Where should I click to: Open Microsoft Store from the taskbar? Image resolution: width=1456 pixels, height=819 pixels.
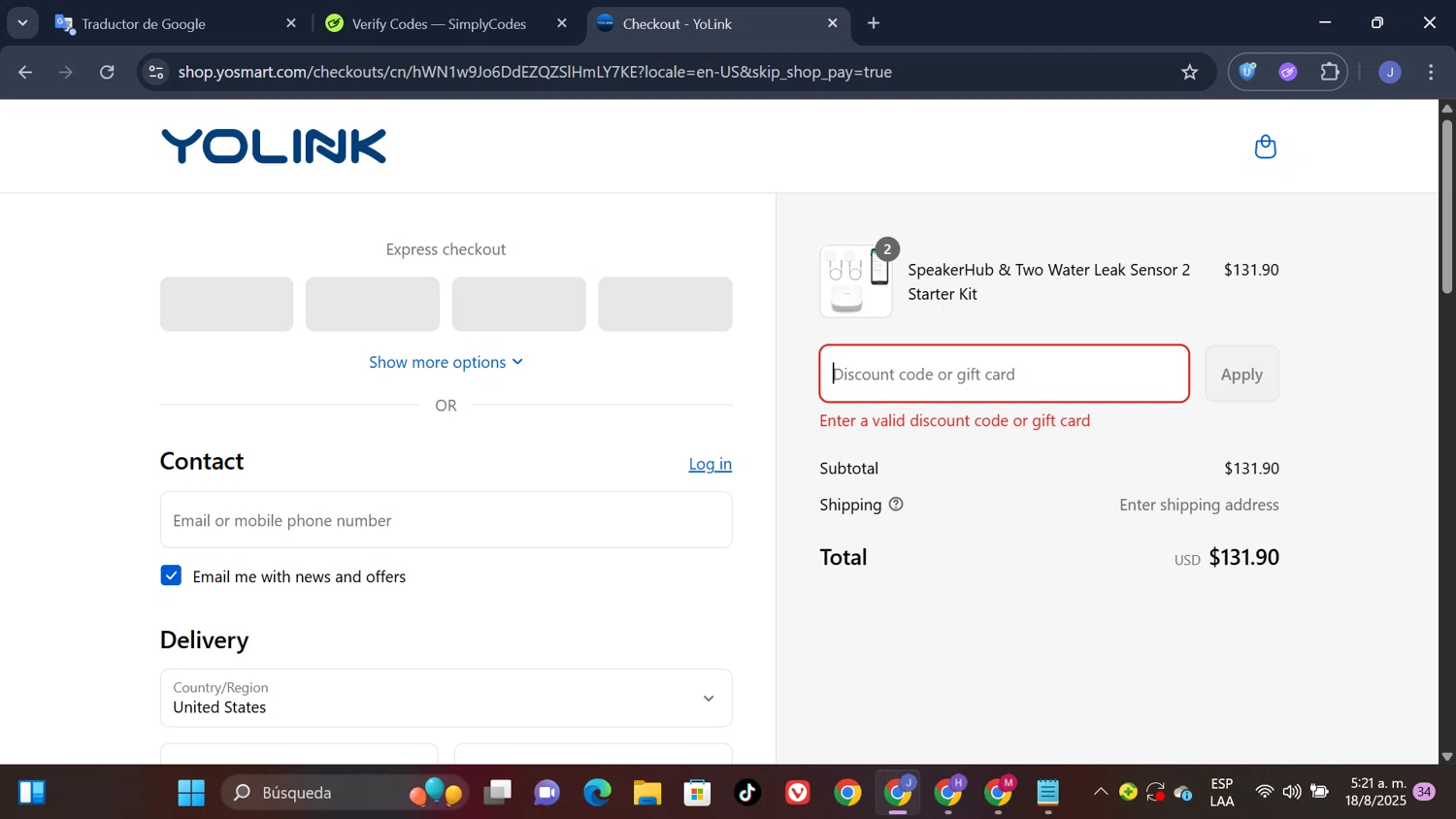tap(697, 793)
